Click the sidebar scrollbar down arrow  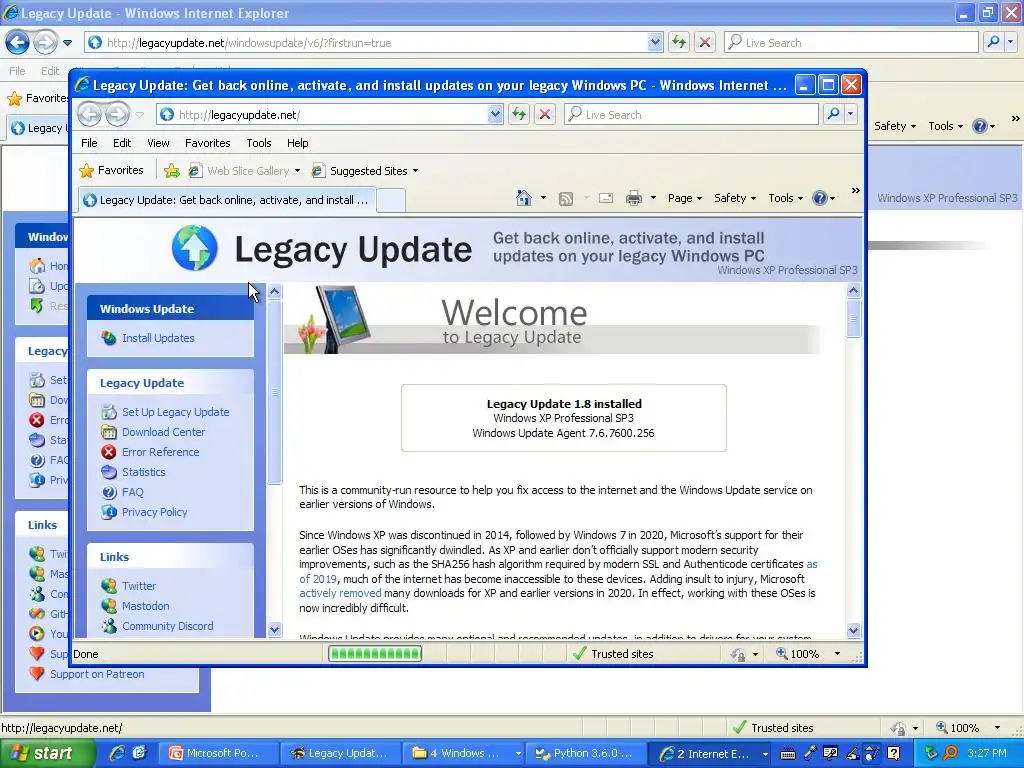pos(274,630)
